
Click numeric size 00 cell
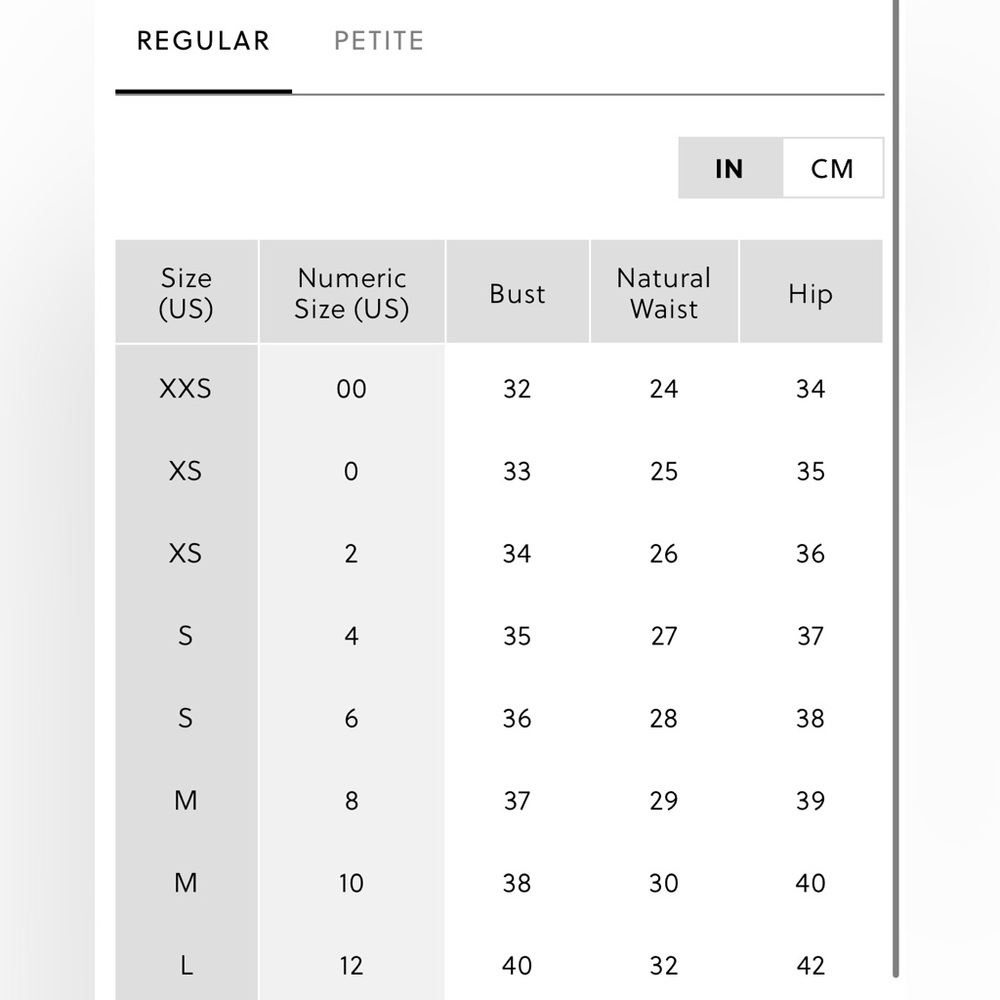[x=351, y=389]
